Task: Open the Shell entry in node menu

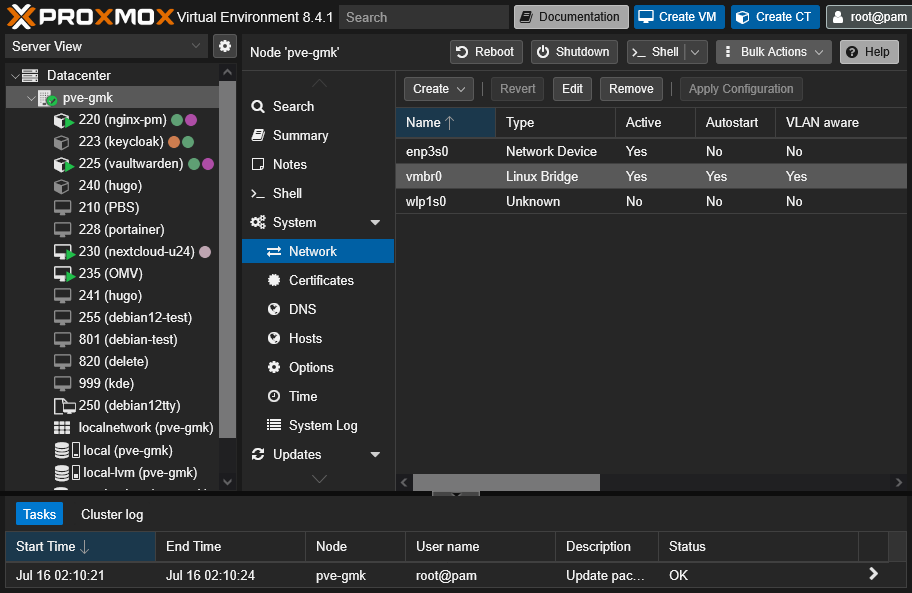Action: 318,194
